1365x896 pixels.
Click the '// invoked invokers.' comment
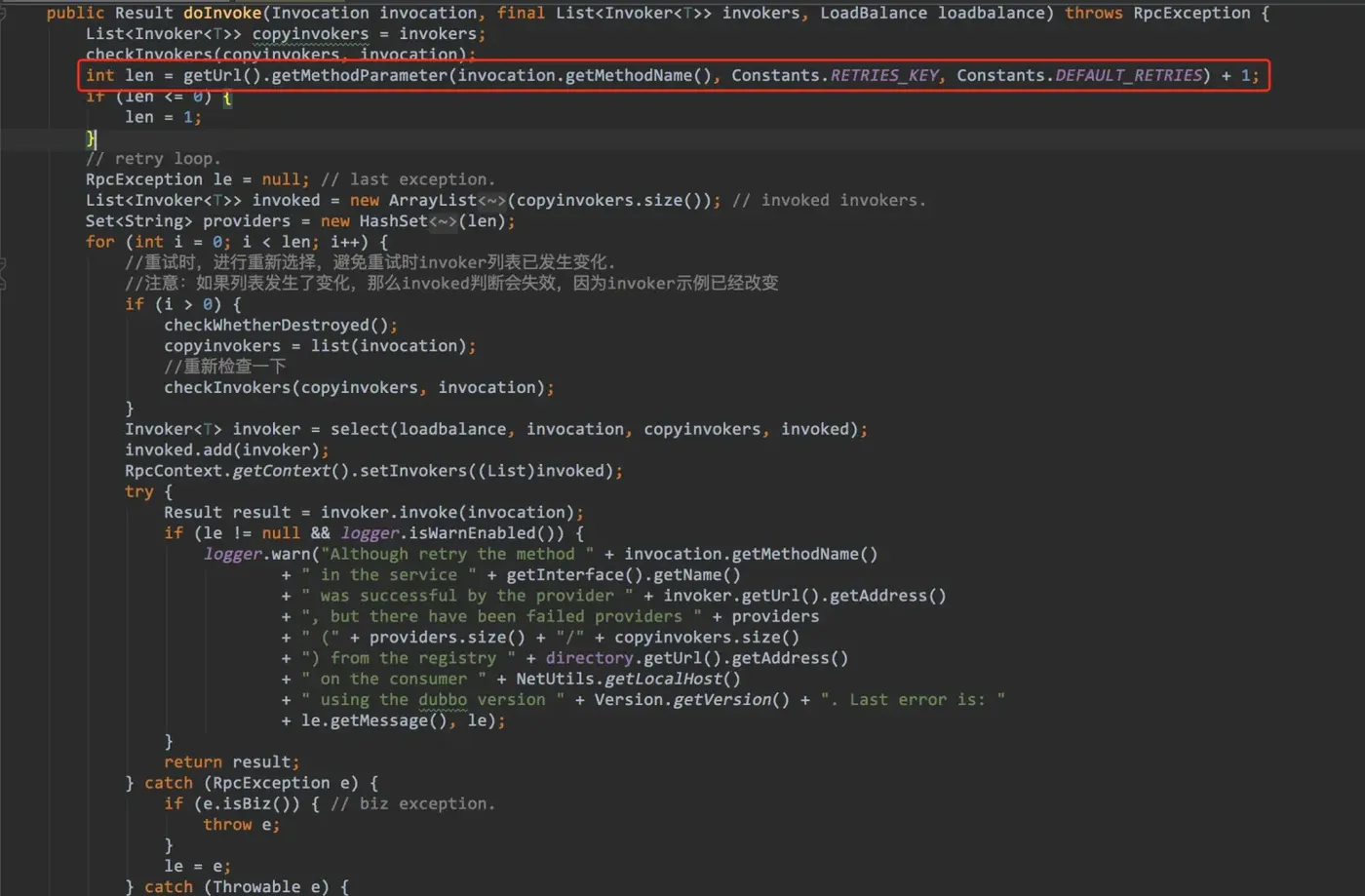pos(829,200)
